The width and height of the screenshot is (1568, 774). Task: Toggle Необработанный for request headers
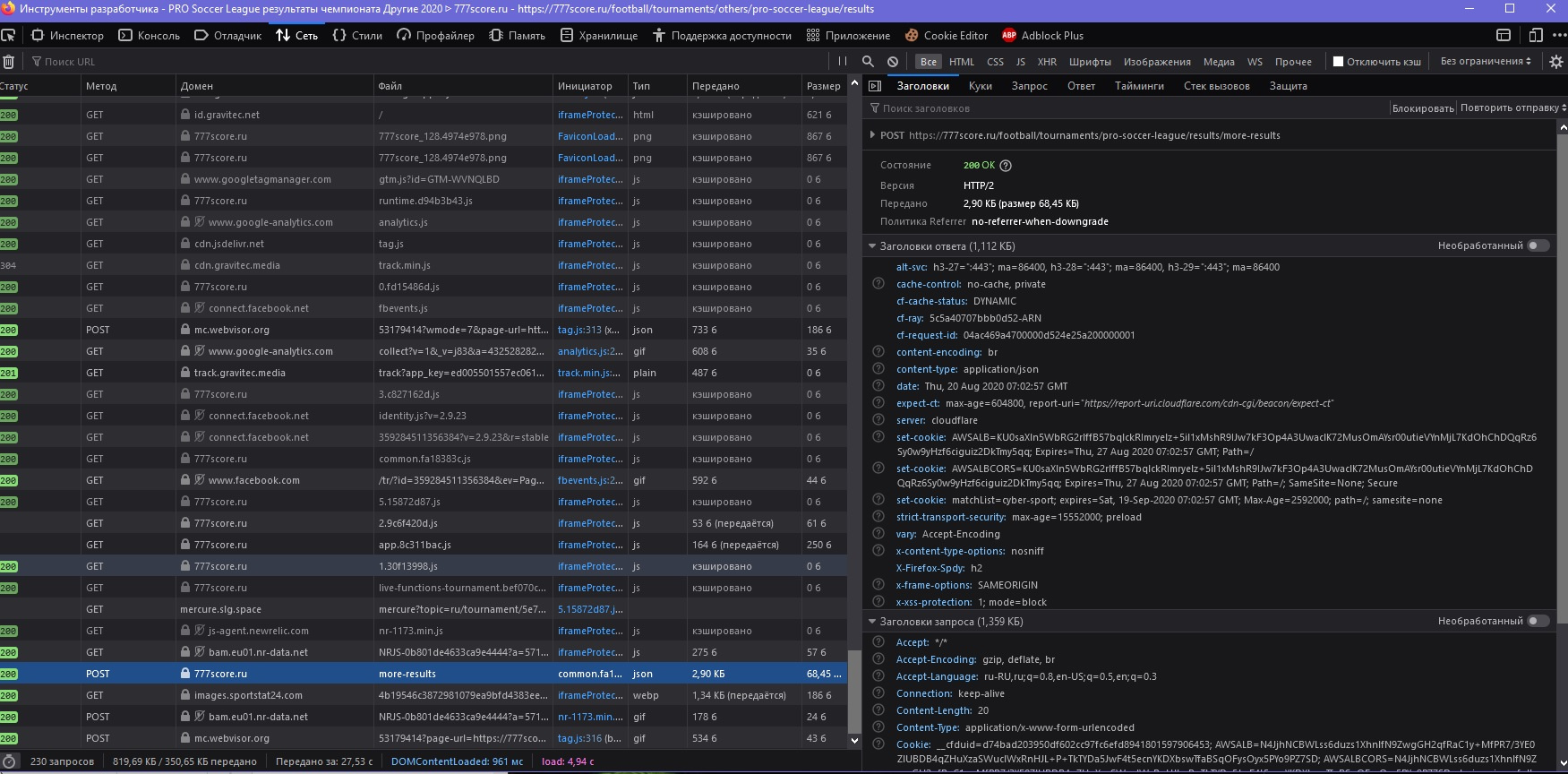[1538, 621]
